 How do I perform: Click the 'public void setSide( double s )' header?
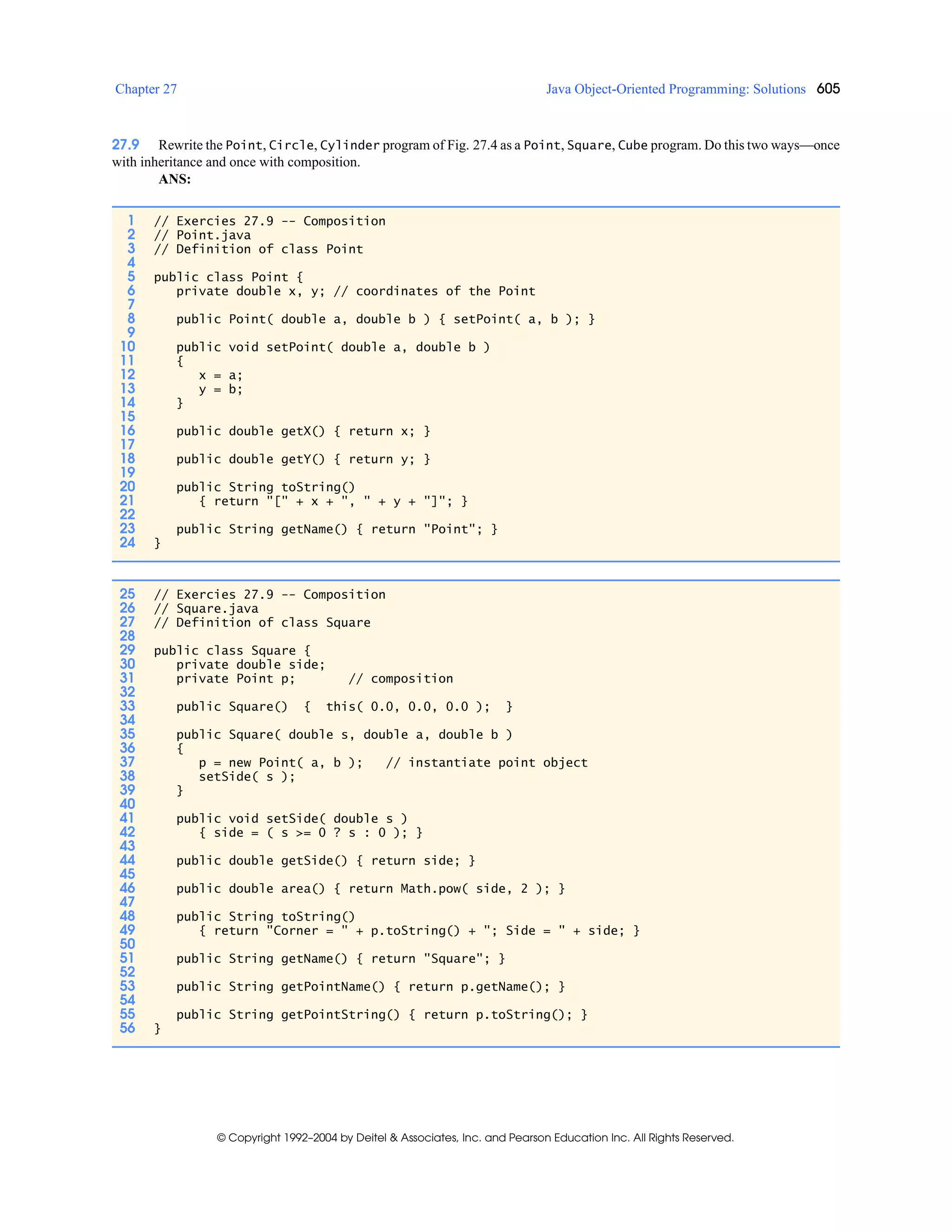(292, 819)
